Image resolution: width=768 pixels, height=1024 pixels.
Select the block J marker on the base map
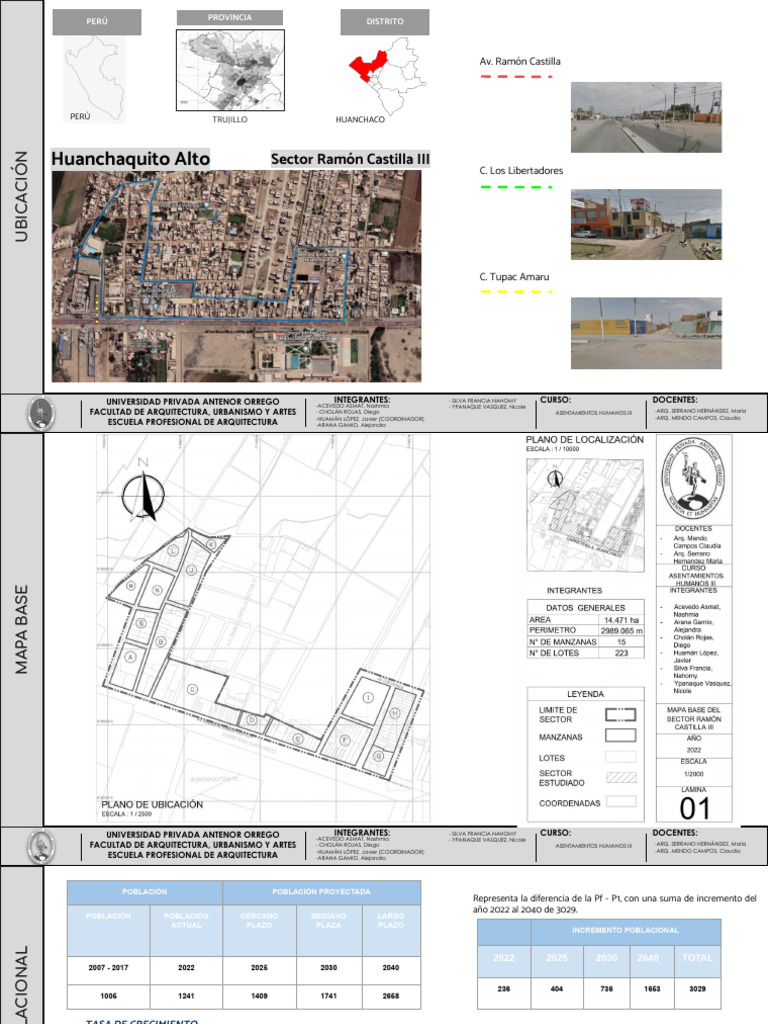(191, 569)
